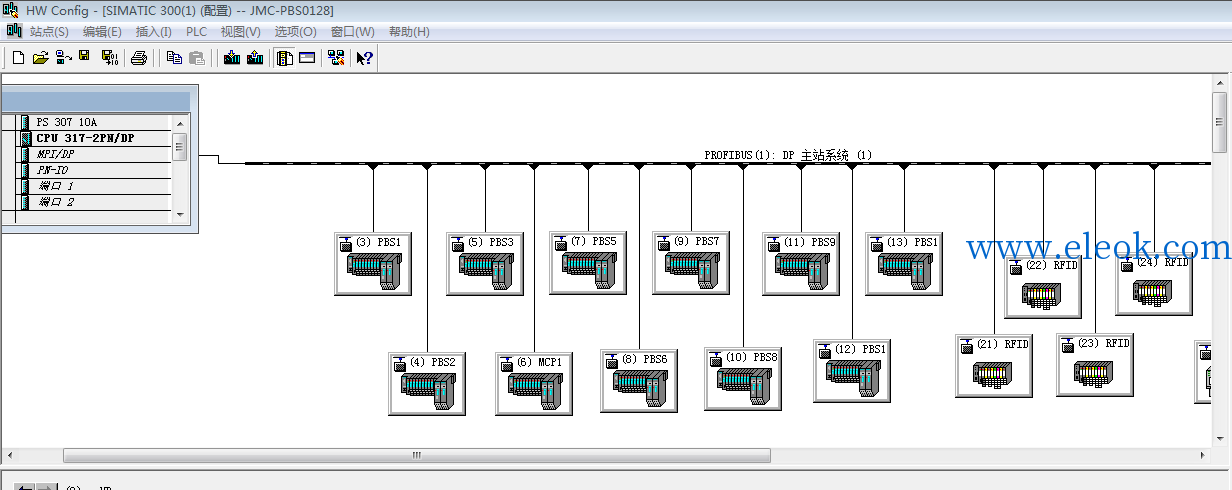Screen dimensions: 1232x490
Task: Select the (4) PBS2 station
Action: (x=427, y=384)
